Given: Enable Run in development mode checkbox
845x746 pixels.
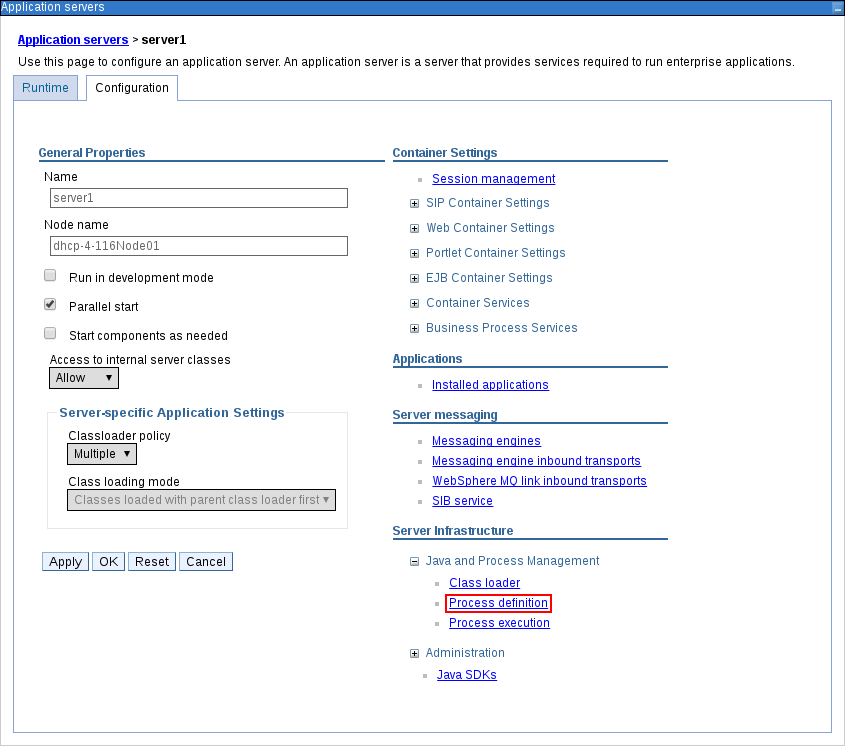Looking at the screenshot, I should (x=50, y=275).
